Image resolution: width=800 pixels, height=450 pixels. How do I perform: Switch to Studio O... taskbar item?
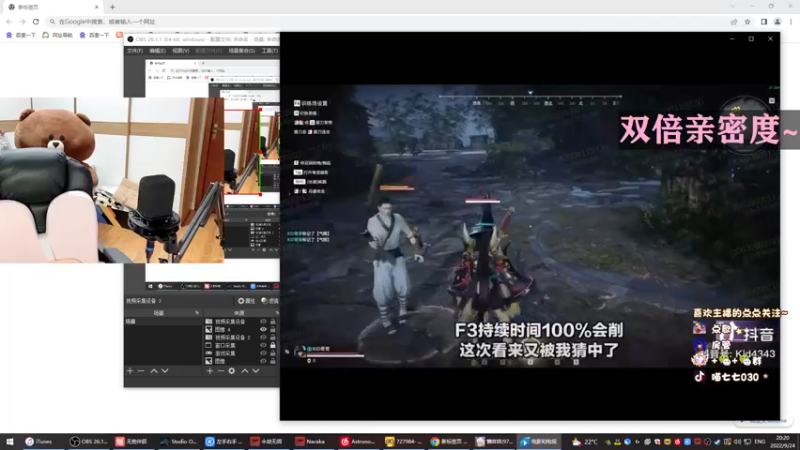[178, 442]
